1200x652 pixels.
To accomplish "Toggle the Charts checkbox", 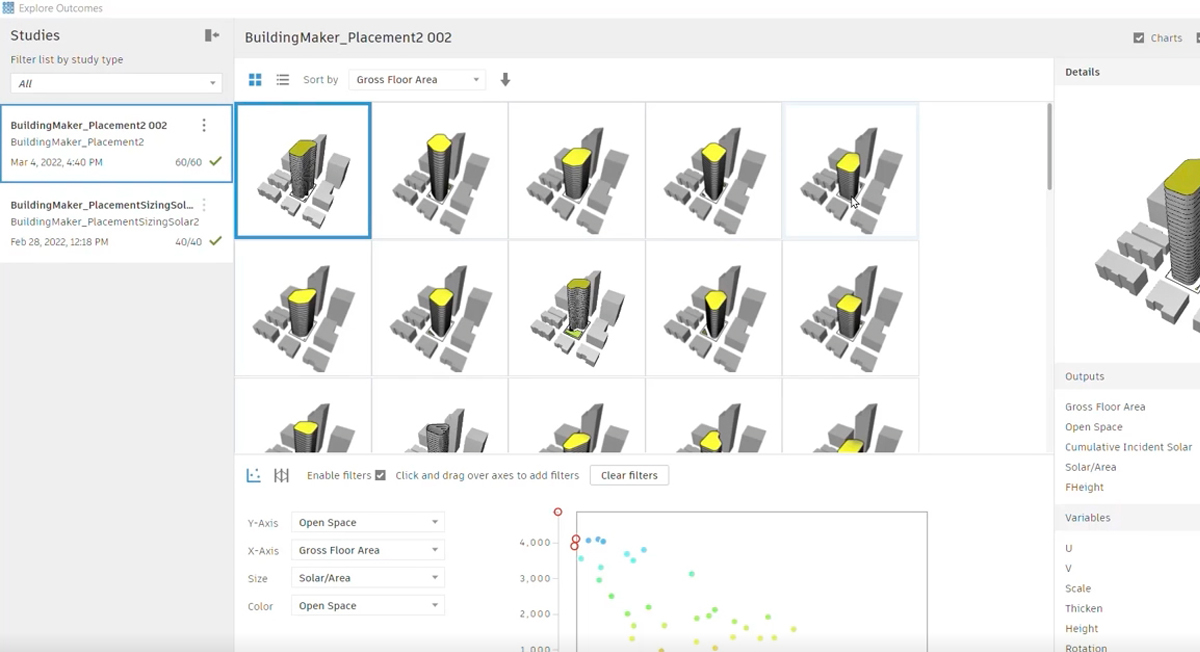I will 1139,38.
